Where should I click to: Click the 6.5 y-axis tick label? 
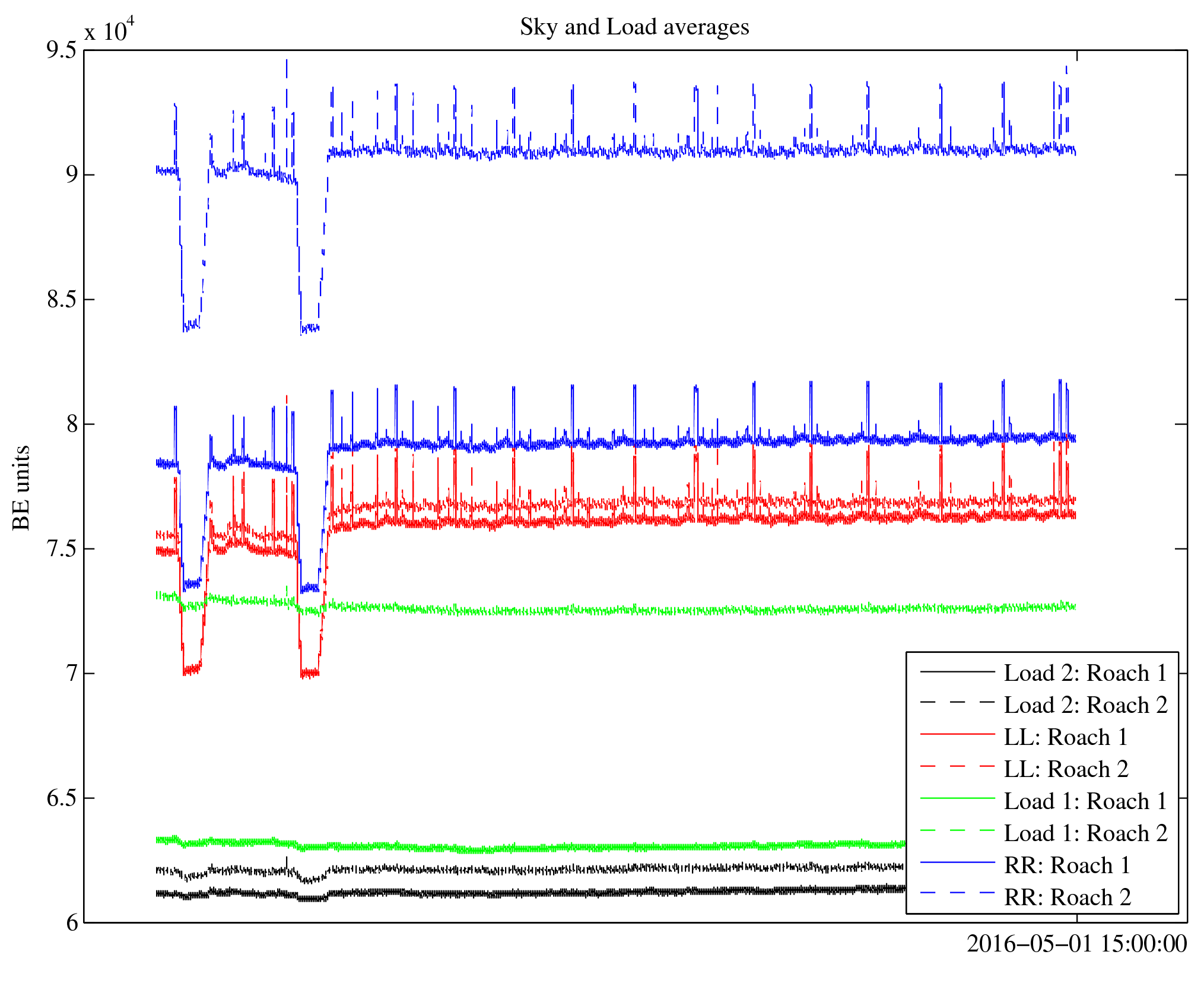(x=62, y=798)
